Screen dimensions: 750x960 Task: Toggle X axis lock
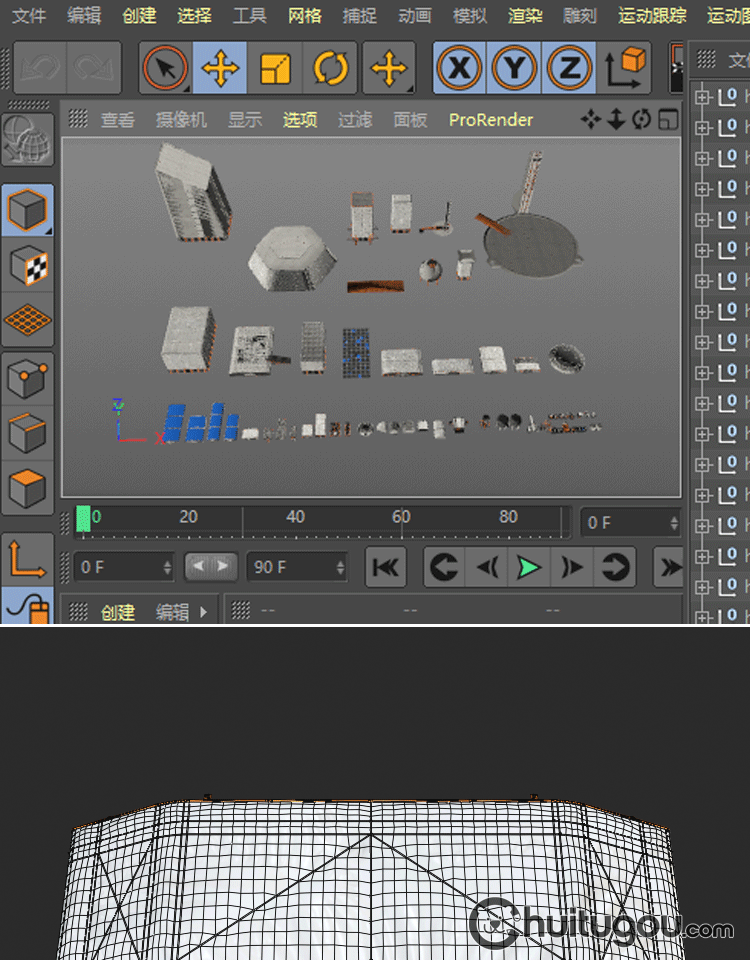tap(459, 69)
